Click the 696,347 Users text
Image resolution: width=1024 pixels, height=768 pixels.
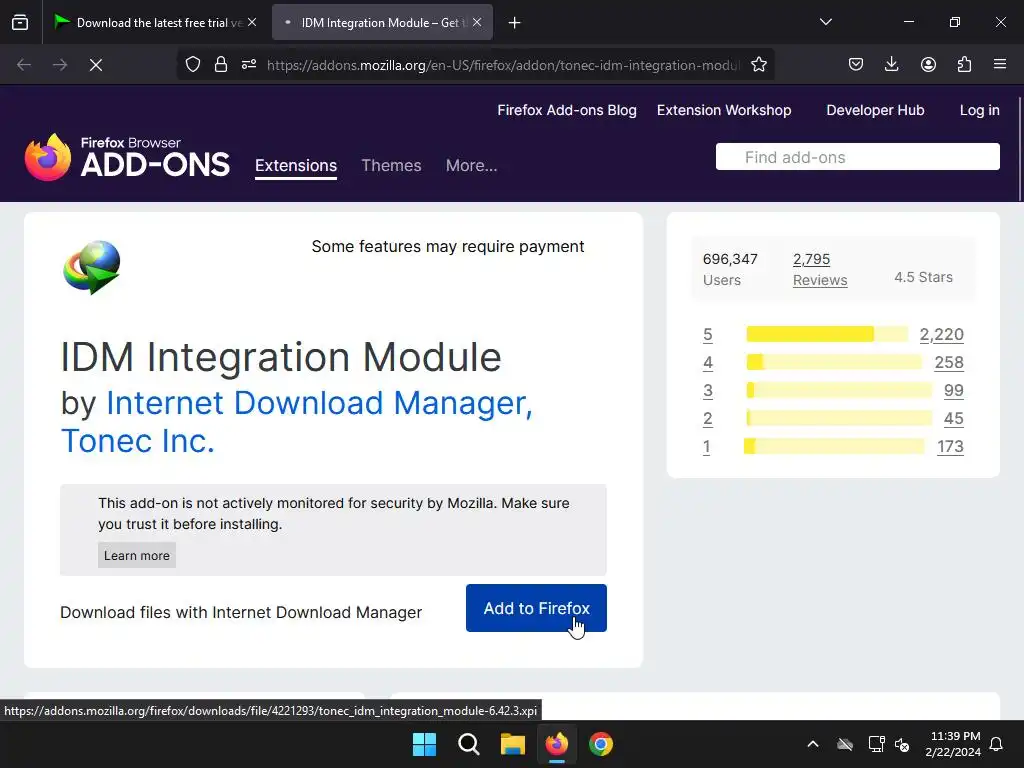pos(730,269)
